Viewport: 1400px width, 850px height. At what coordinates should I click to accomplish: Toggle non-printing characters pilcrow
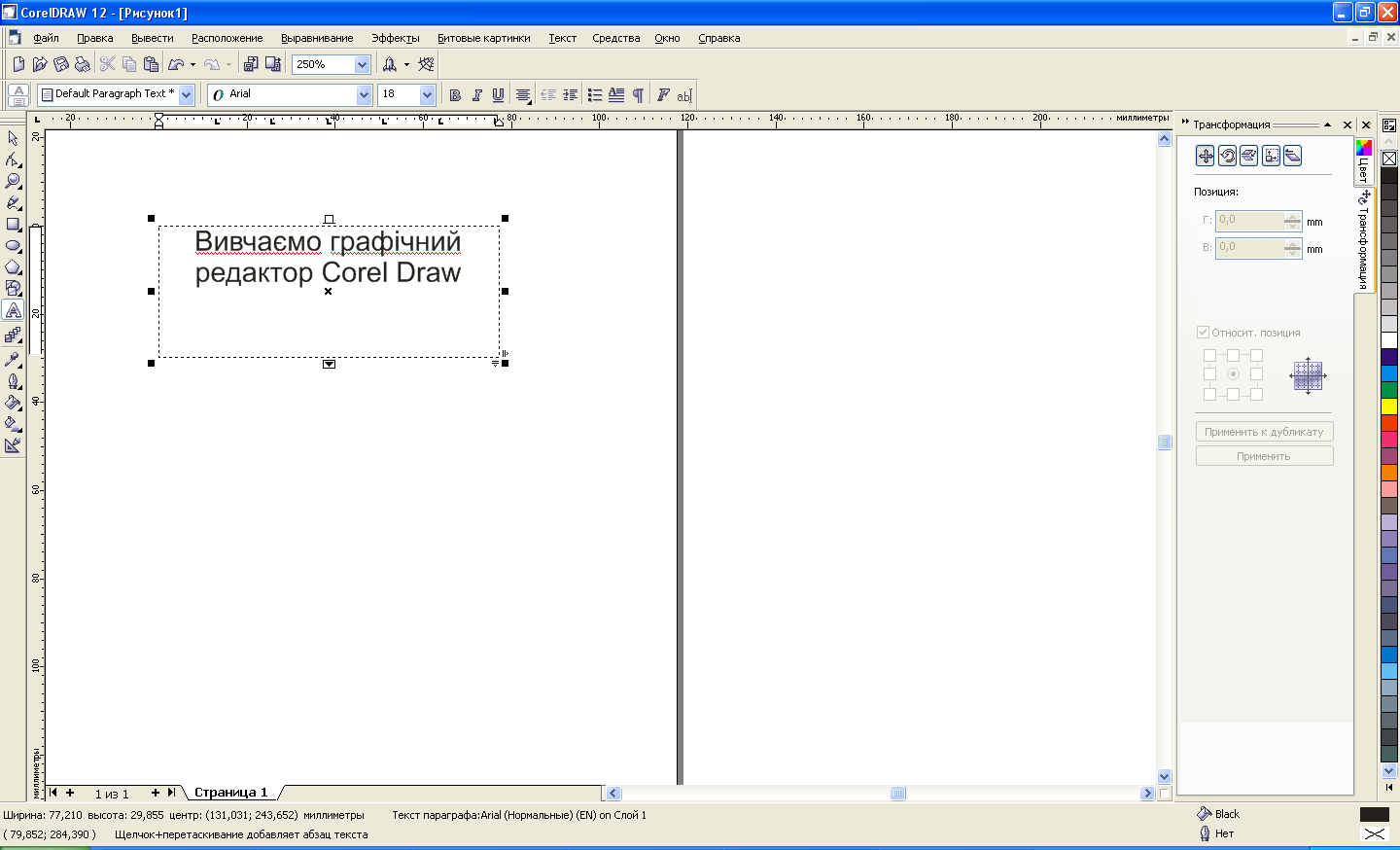point(638,95)
